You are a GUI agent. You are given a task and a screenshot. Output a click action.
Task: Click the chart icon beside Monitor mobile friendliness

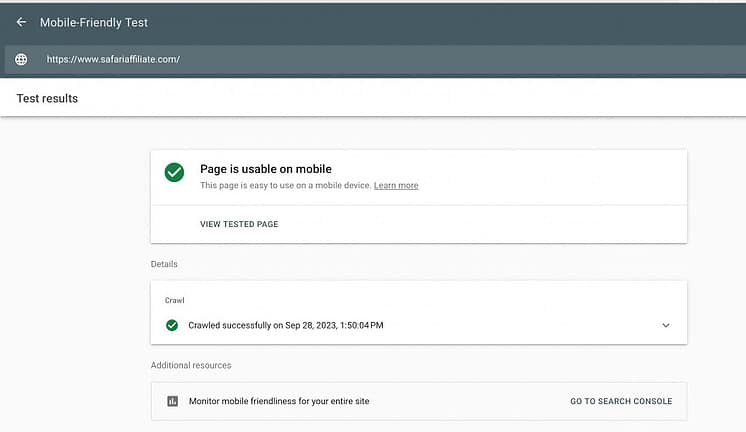coord(172,401)
